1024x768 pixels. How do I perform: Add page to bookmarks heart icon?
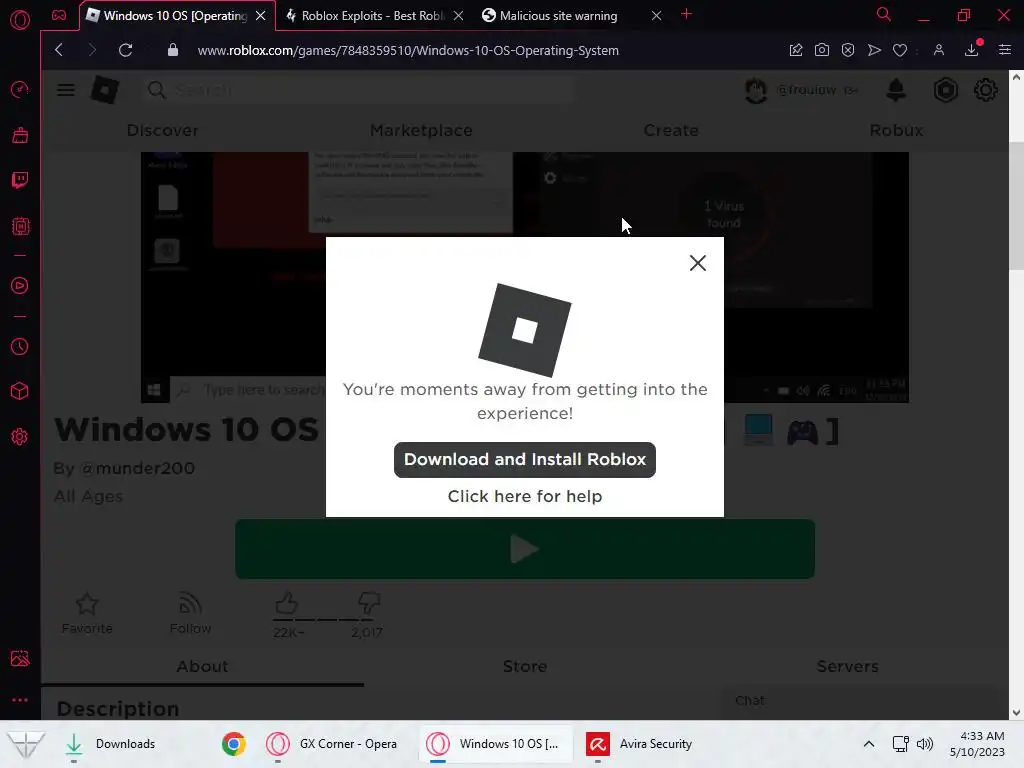coord(900,50)
